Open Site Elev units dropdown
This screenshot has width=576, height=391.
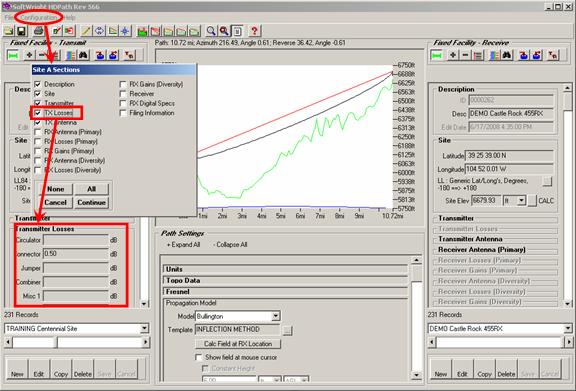point(521,201)
